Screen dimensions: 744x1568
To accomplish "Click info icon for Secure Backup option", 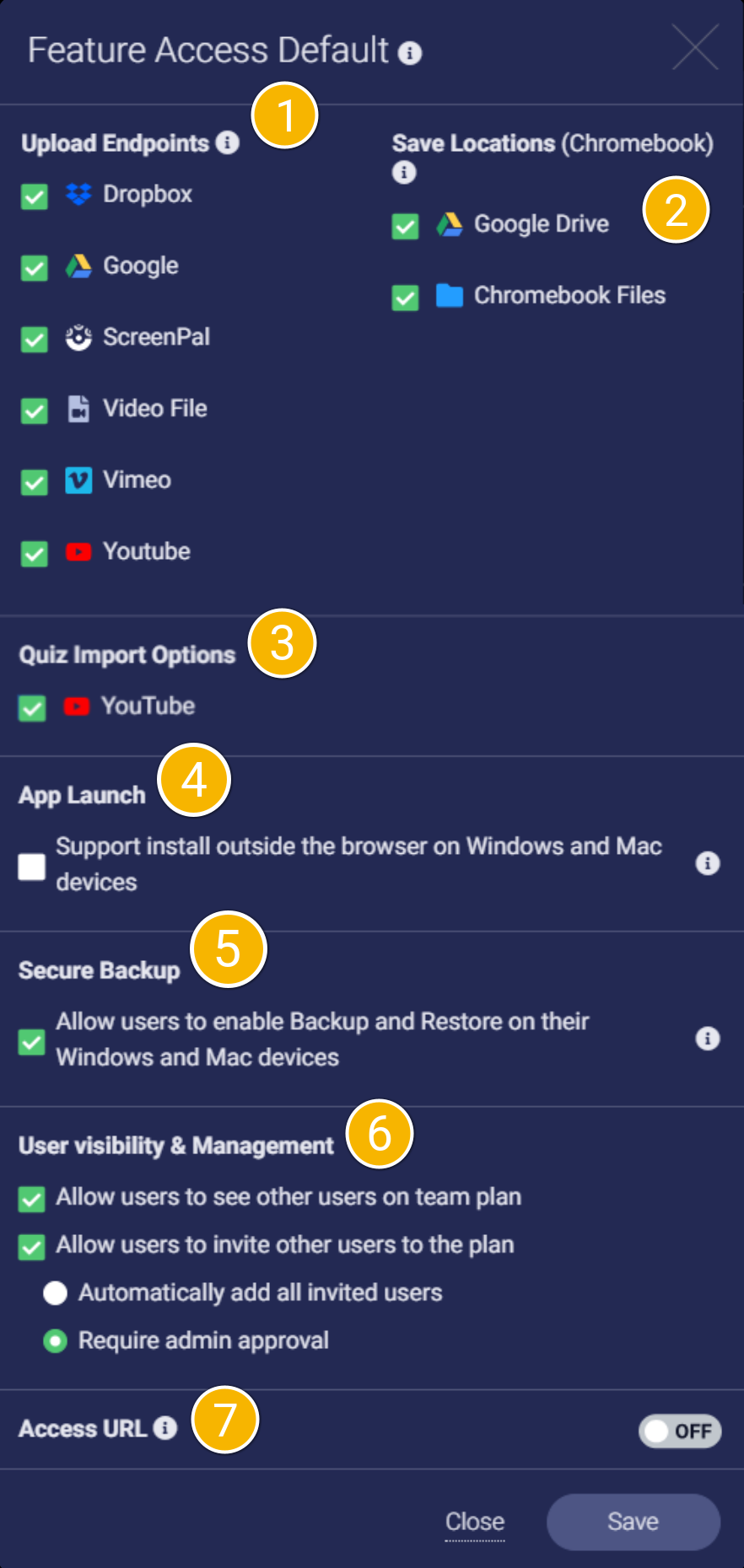I will click(x=708, y=1039).
